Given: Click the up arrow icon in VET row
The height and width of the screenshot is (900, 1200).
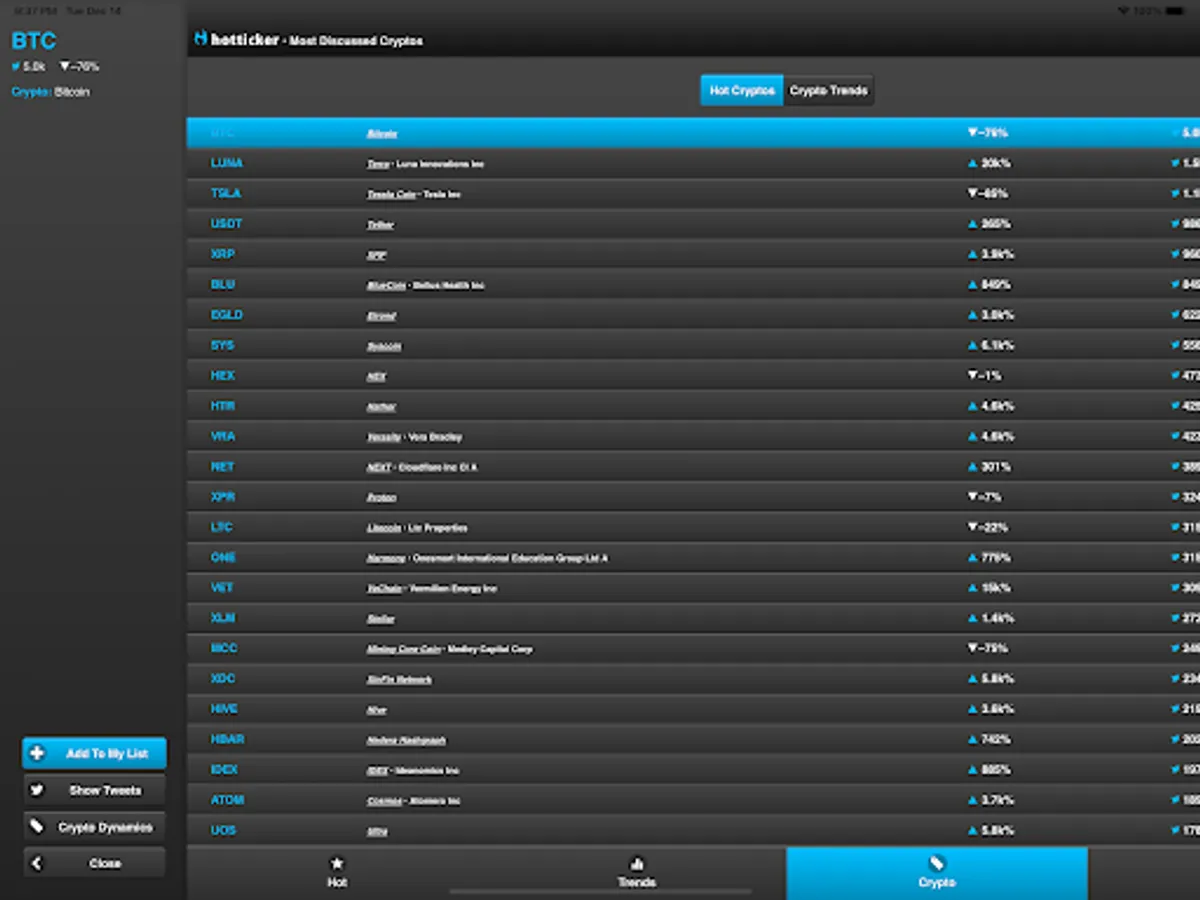Looking at the screenshot, I should pyautogui.click(x=972, y=588).
